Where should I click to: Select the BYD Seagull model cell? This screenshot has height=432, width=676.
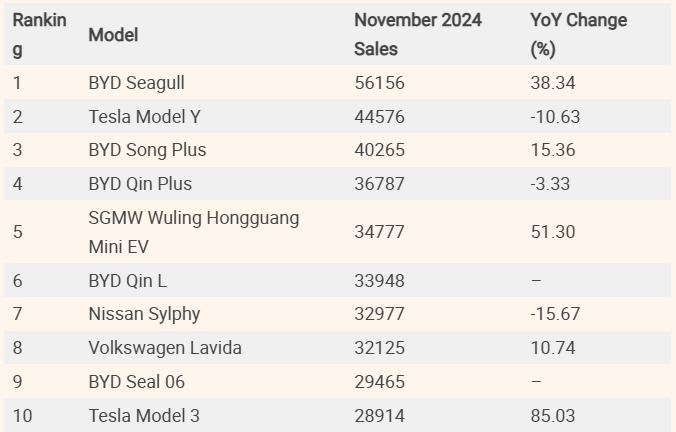point(136,83)
